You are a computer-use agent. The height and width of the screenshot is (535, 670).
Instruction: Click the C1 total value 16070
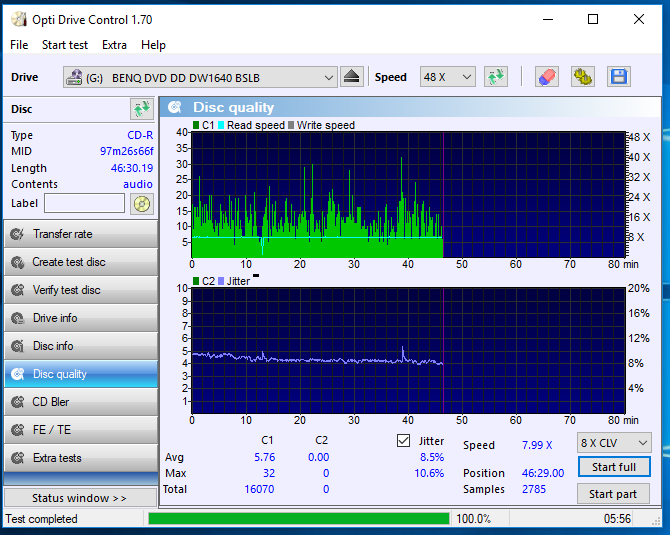point(259,489)
